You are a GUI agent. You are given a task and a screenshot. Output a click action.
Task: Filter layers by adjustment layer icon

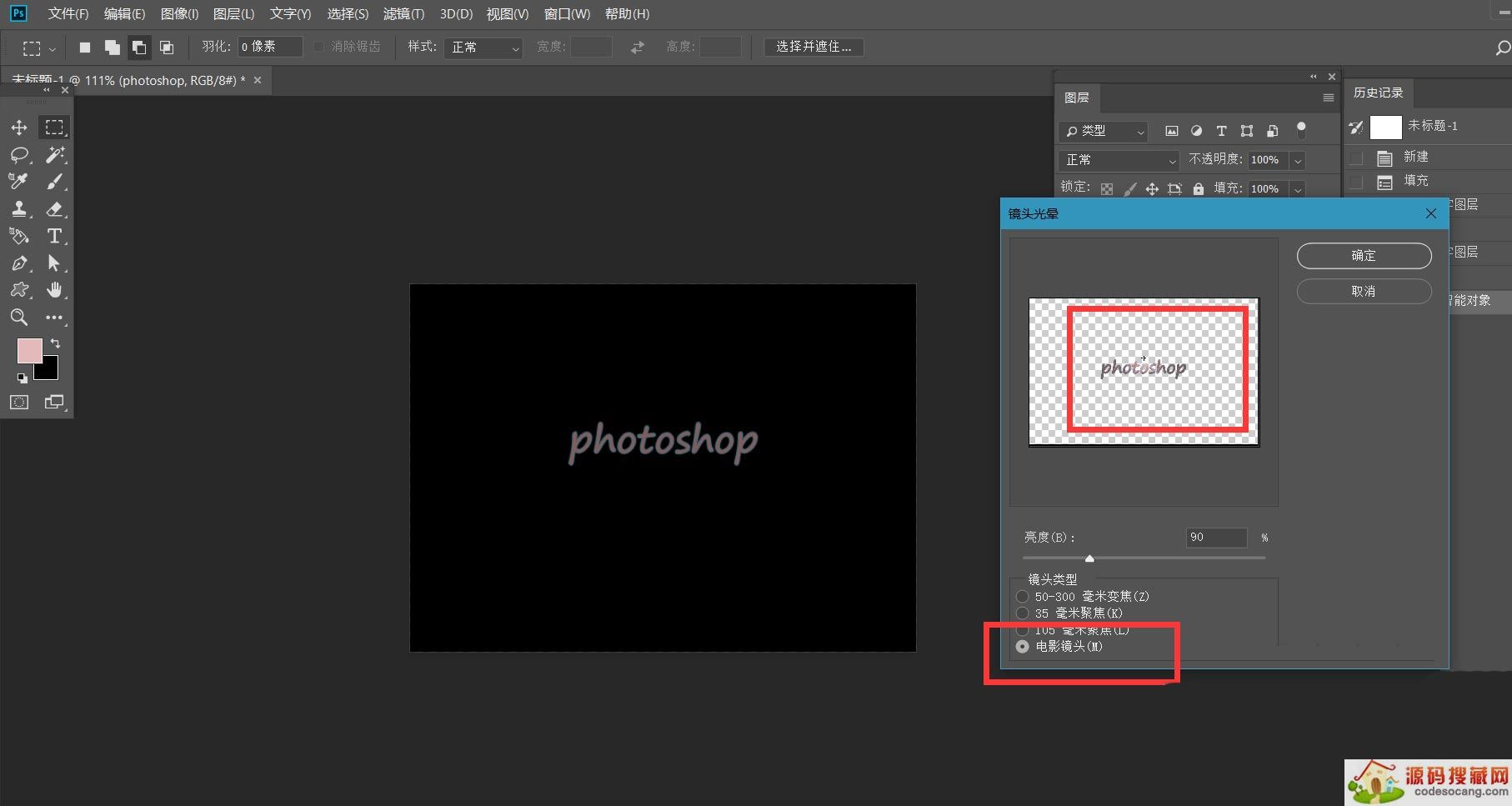pyautogui.click(x=1196, y=131)
